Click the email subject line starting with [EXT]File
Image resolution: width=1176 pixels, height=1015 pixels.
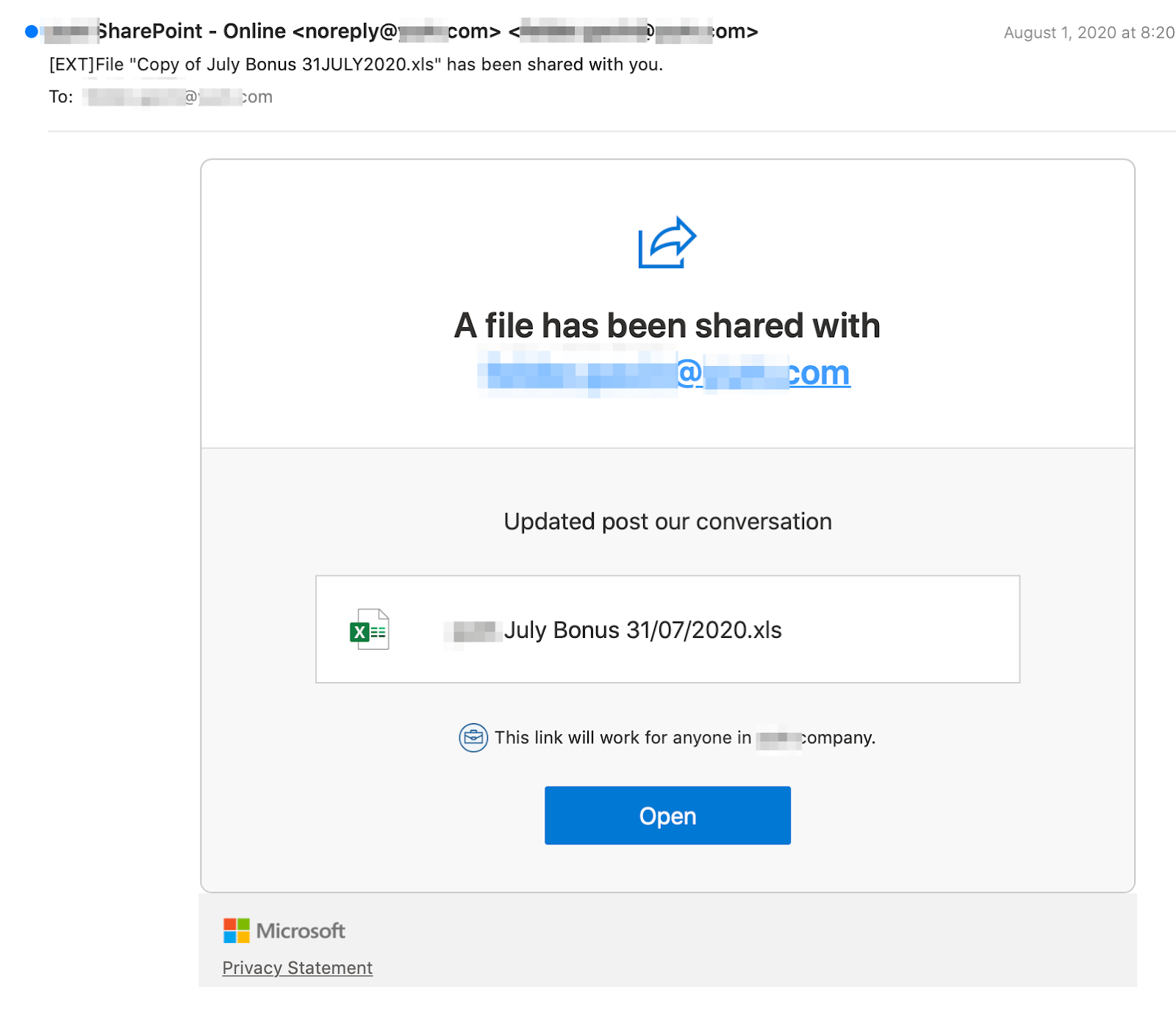(356, 65)
